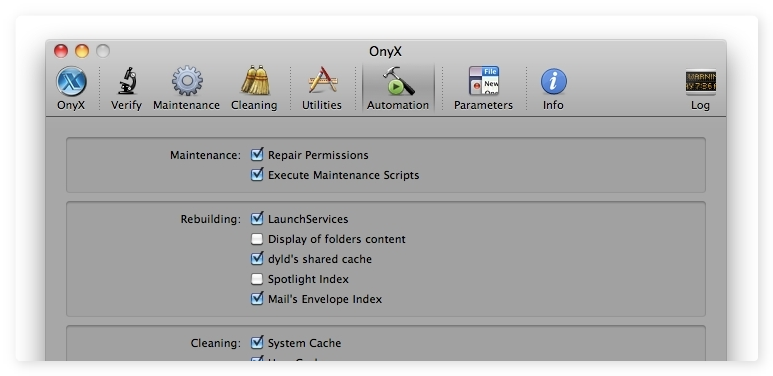Open the Maintenance gear icon
This screenshot has height=376, width=773.
click(x=187, y=81)
